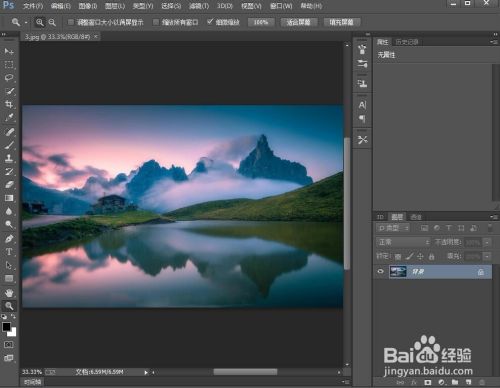Switch to the History tab
The height and width of the screenshot is (388, 500).
[x=407, y=42]
